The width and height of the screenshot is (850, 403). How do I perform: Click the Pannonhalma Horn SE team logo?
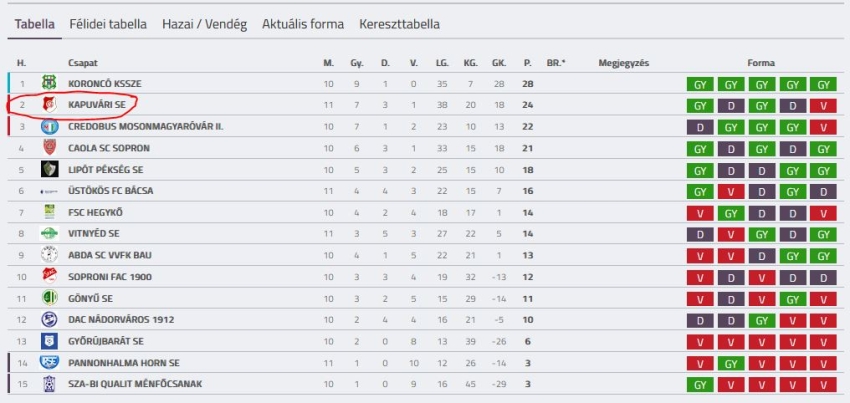click(x=50, y=362)
